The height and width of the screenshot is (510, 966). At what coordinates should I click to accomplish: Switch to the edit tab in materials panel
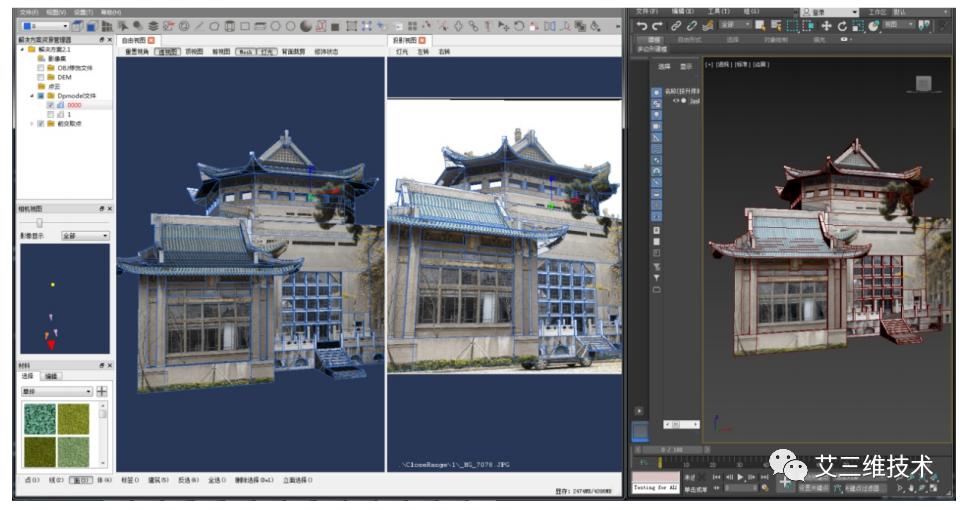tap(52, 376)
